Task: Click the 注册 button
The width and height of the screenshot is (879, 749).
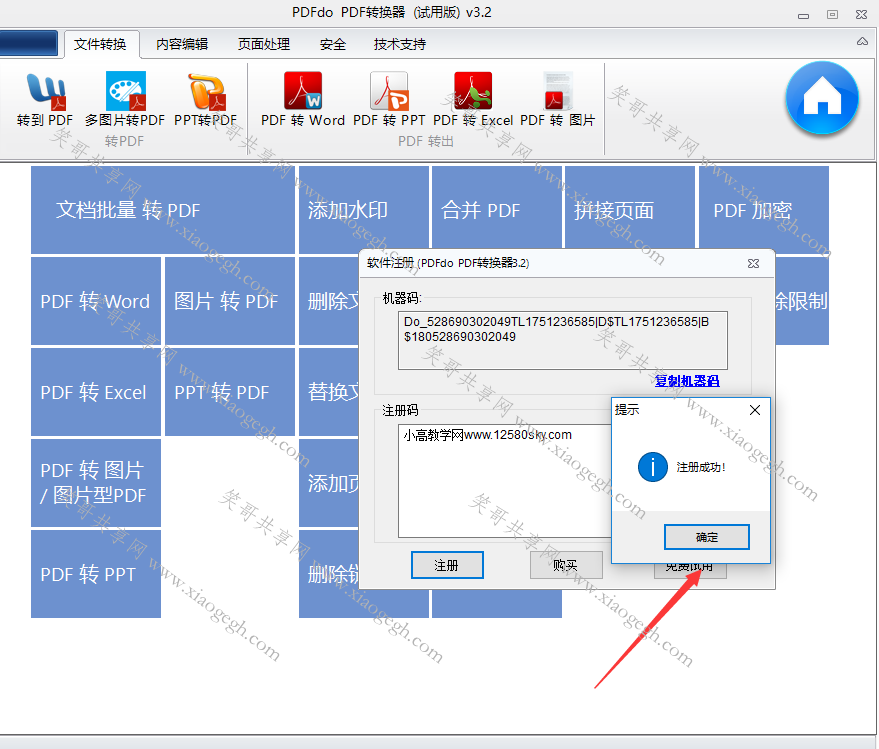Action: coord(447,565)
